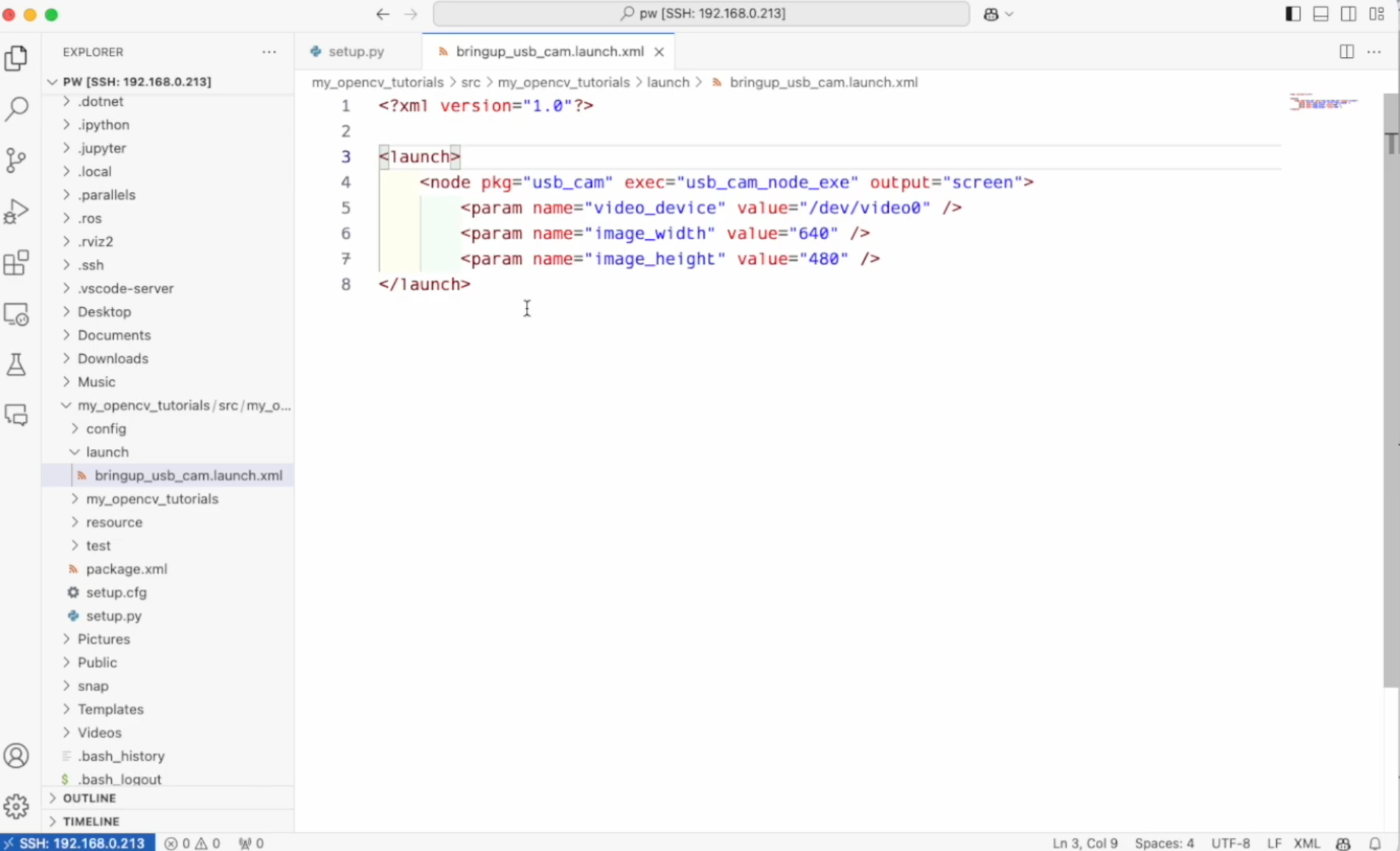Toggle primary side bar visibility
1400x851 pixels.
click(1292, 14)
